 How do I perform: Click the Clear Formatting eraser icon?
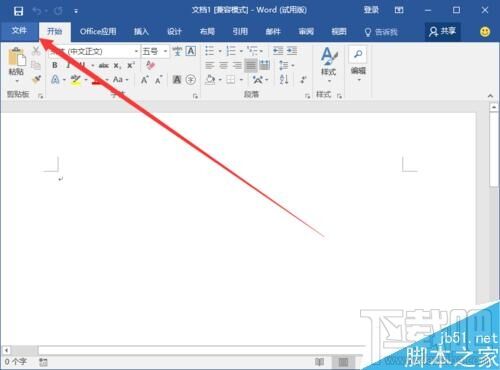[150, 65]
